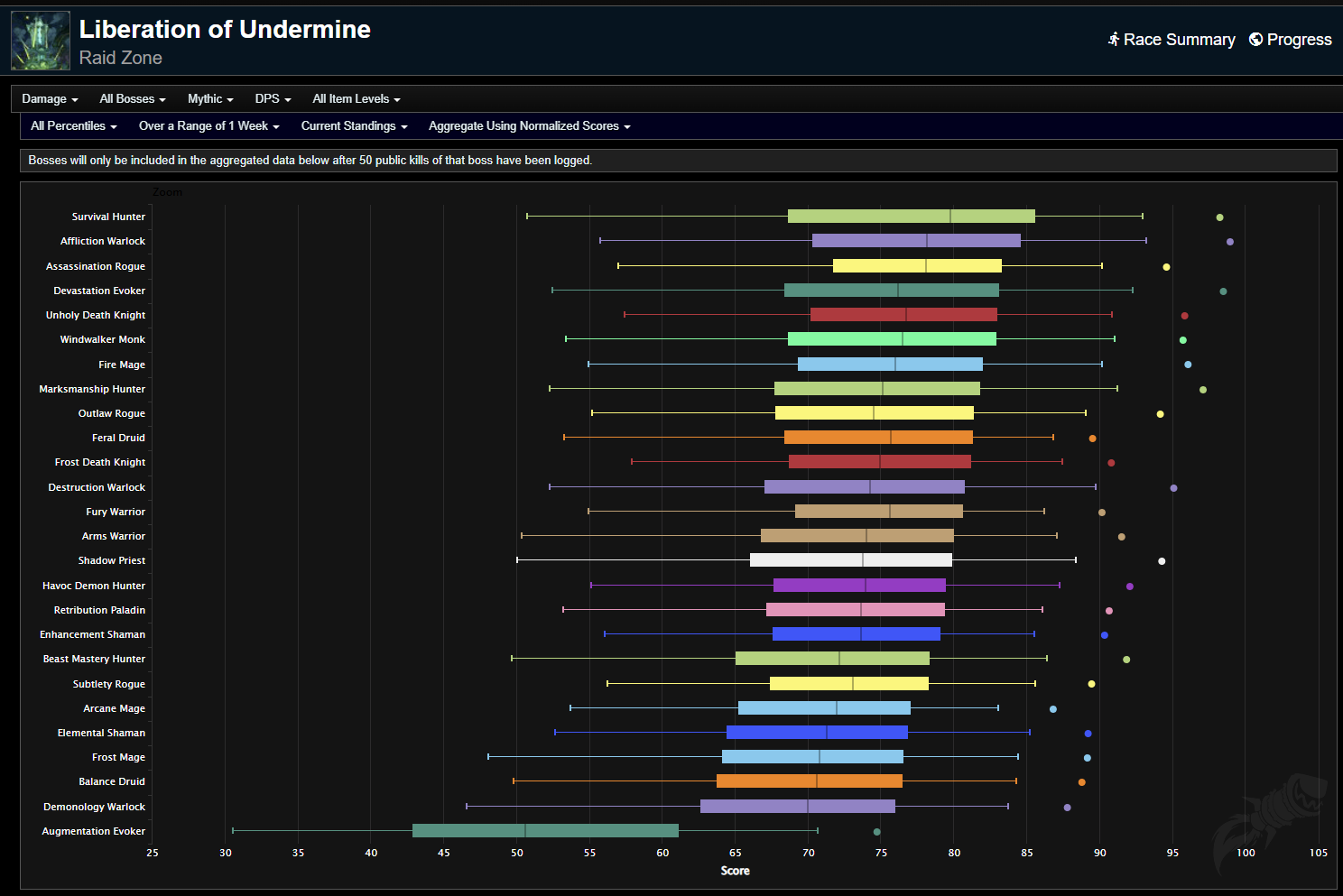Open the Race Summary page
1343x896 pixels.
[1178, 40]
